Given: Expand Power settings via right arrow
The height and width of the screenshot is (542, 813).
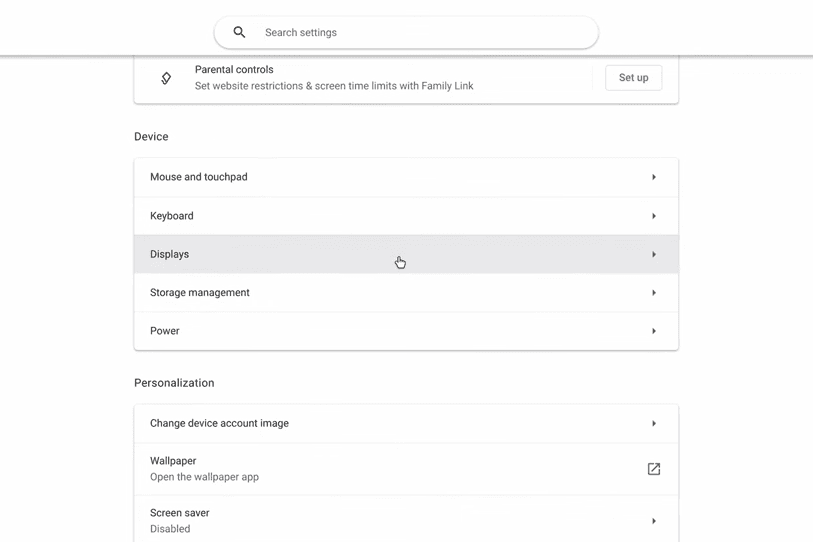Looking at the screenshot, I should pos(654,331).
